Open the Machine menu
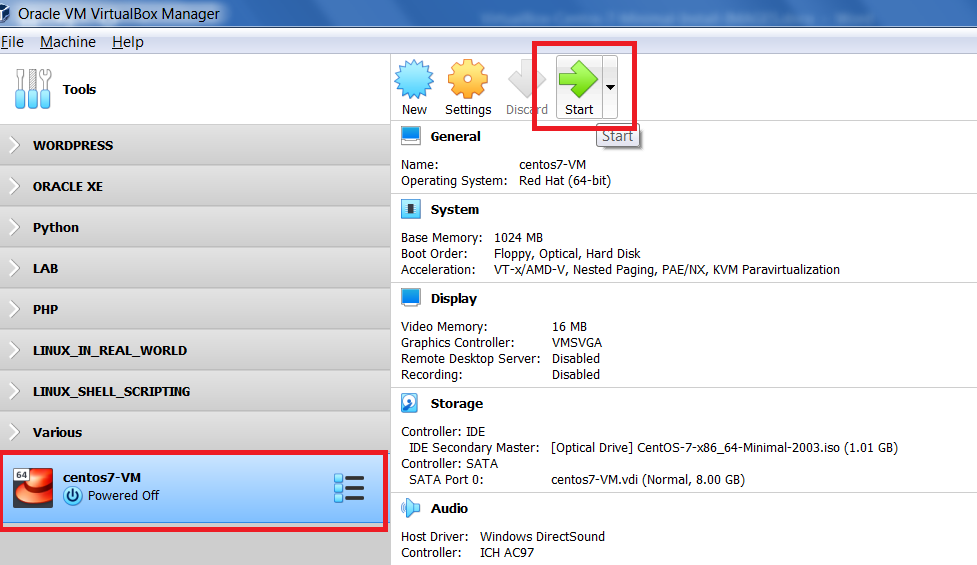This screenshot has height=565, width=977. coord(68,42)
